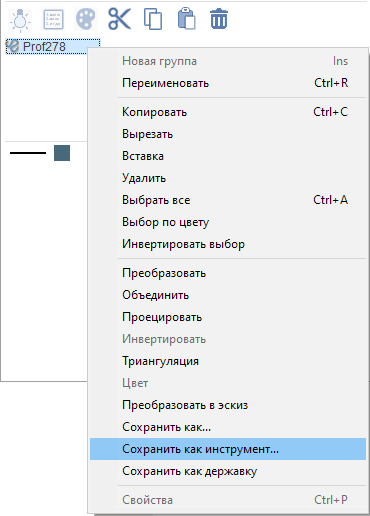
Task: Click the black line style sample
Action: coord(28,153)
